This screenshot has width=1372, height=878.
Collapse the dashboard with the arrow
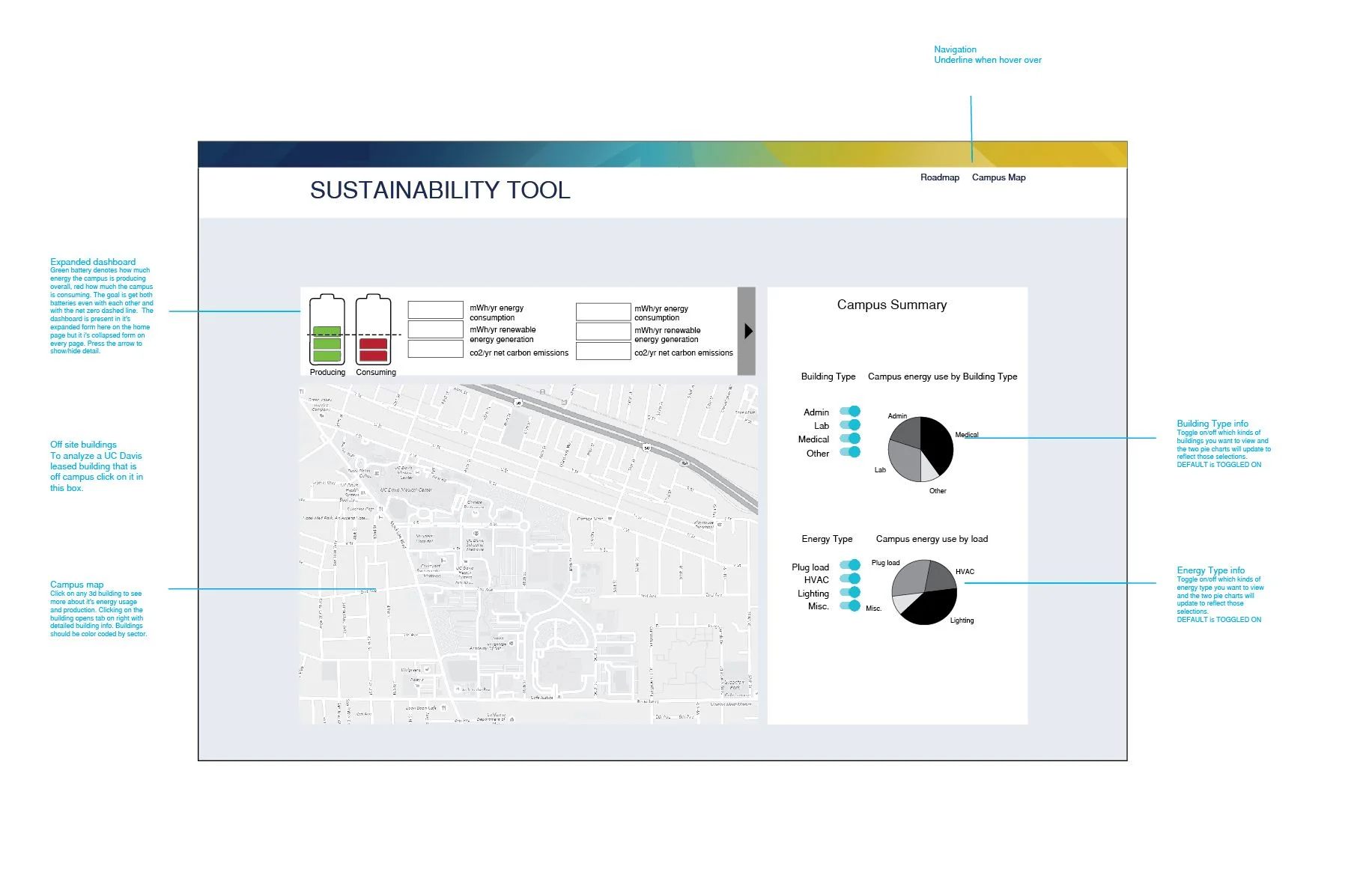coord(747,331)
